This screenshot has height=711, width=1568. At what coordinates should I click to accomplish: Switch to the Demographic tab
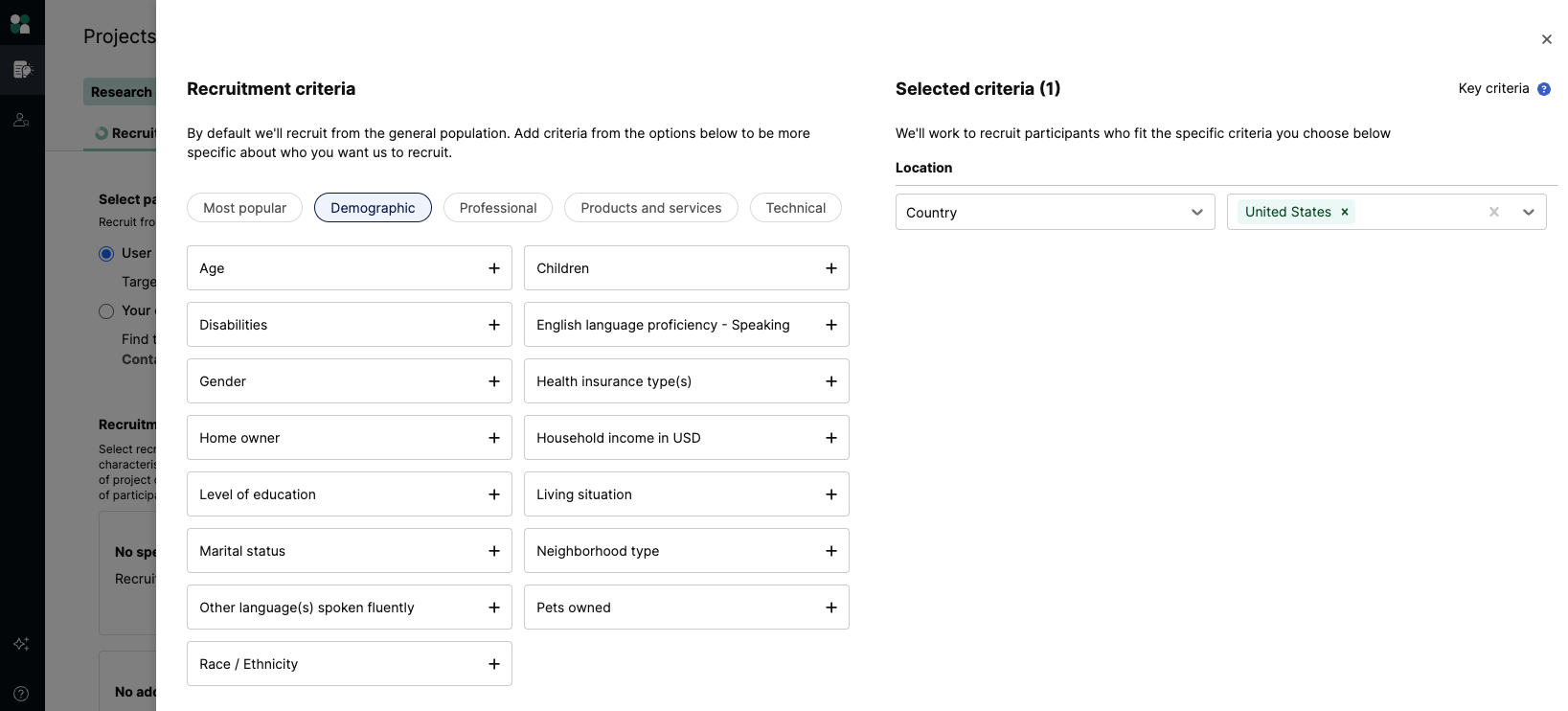[373, 208]
